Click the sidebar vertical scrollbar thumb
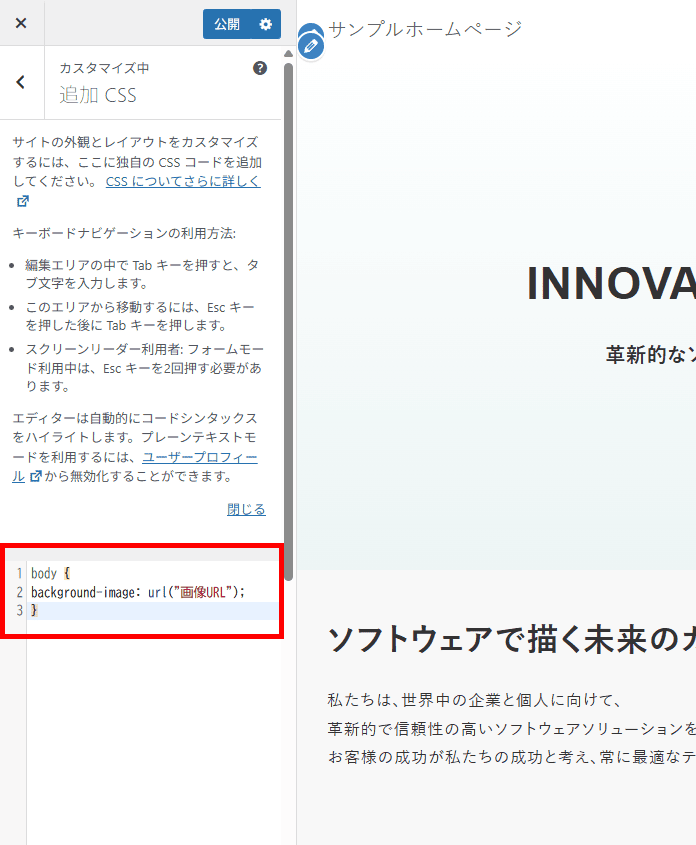696x845 pixels. (288, 321)
